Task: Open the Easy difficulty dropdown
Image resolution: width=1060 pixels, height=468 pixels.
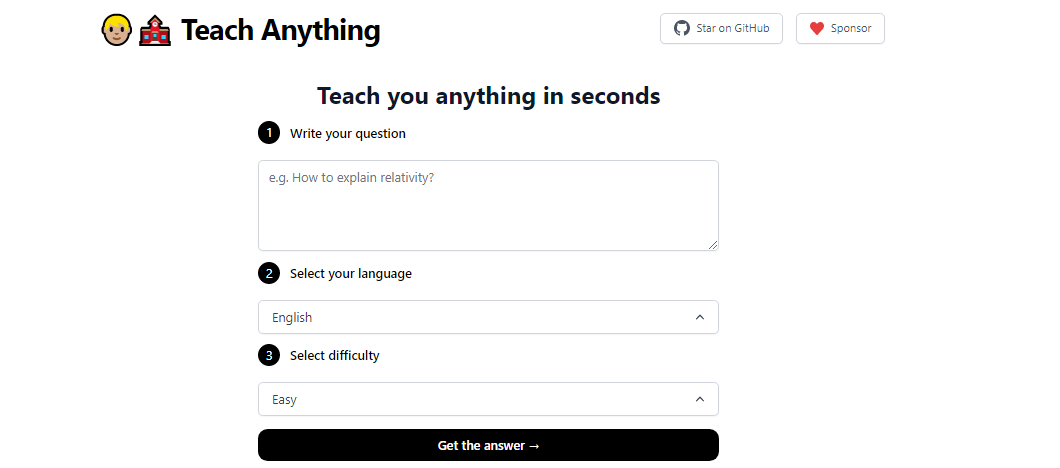Action: (x=488, y=399)
